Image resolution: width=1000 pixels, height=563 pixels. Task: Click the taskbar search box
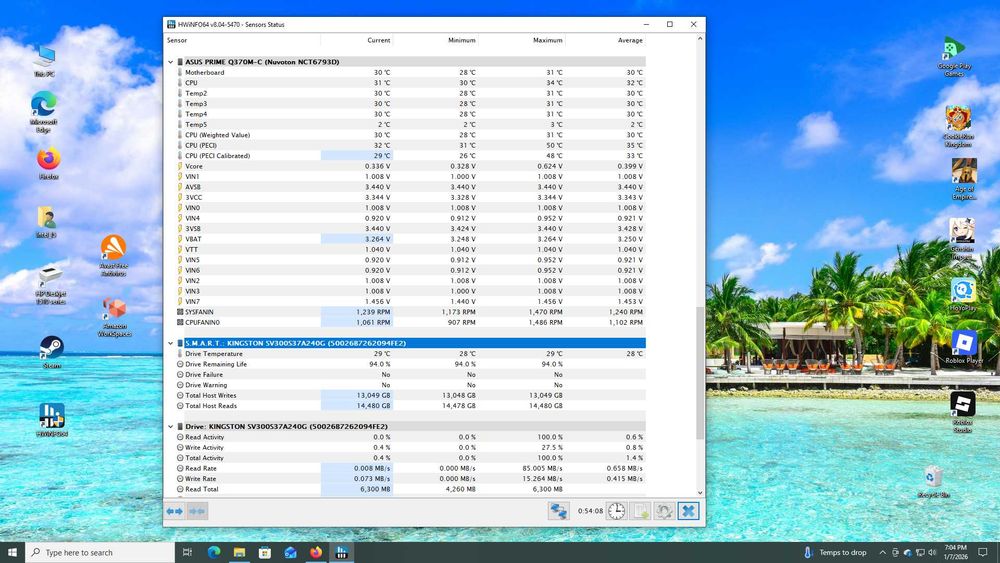(x=100, y=552)
